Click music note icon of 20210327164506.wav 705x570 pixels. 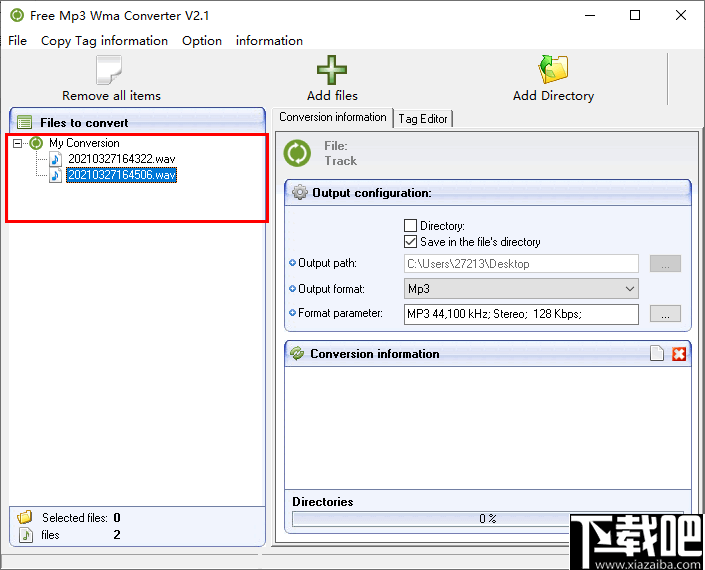(55, 175)
